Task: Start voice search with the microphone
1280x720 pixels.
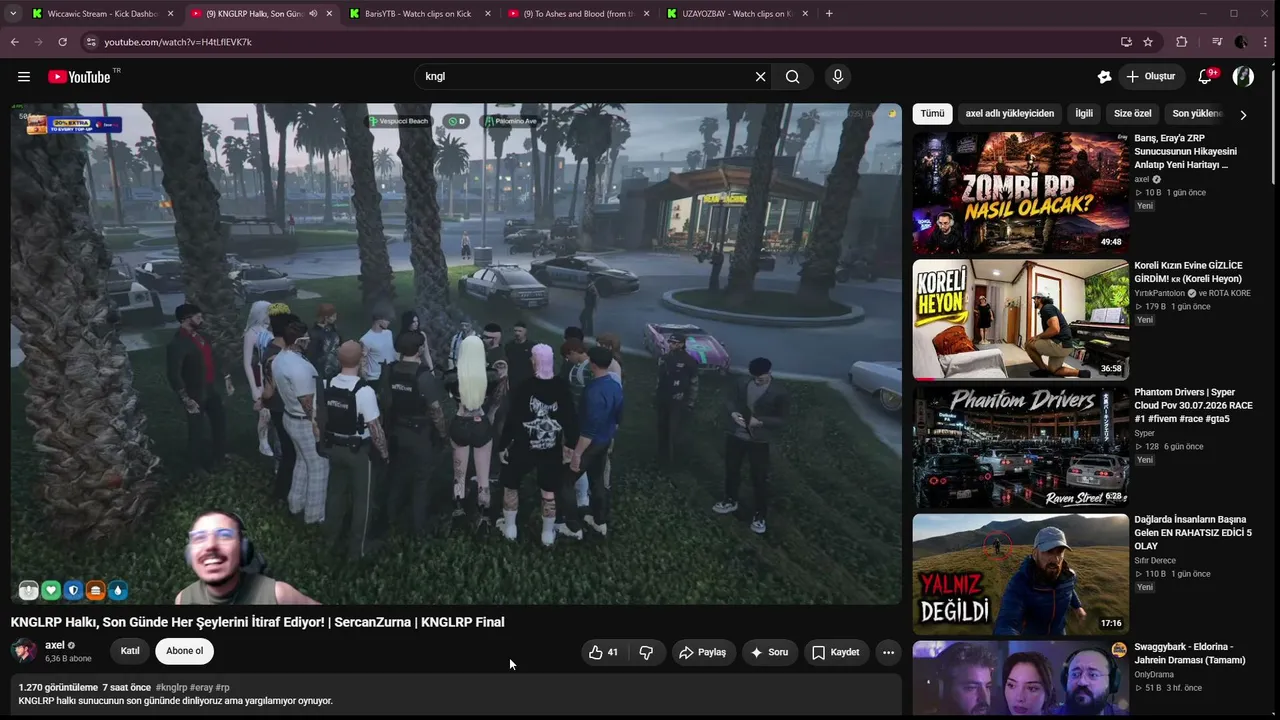Action: tap(838, 77)
